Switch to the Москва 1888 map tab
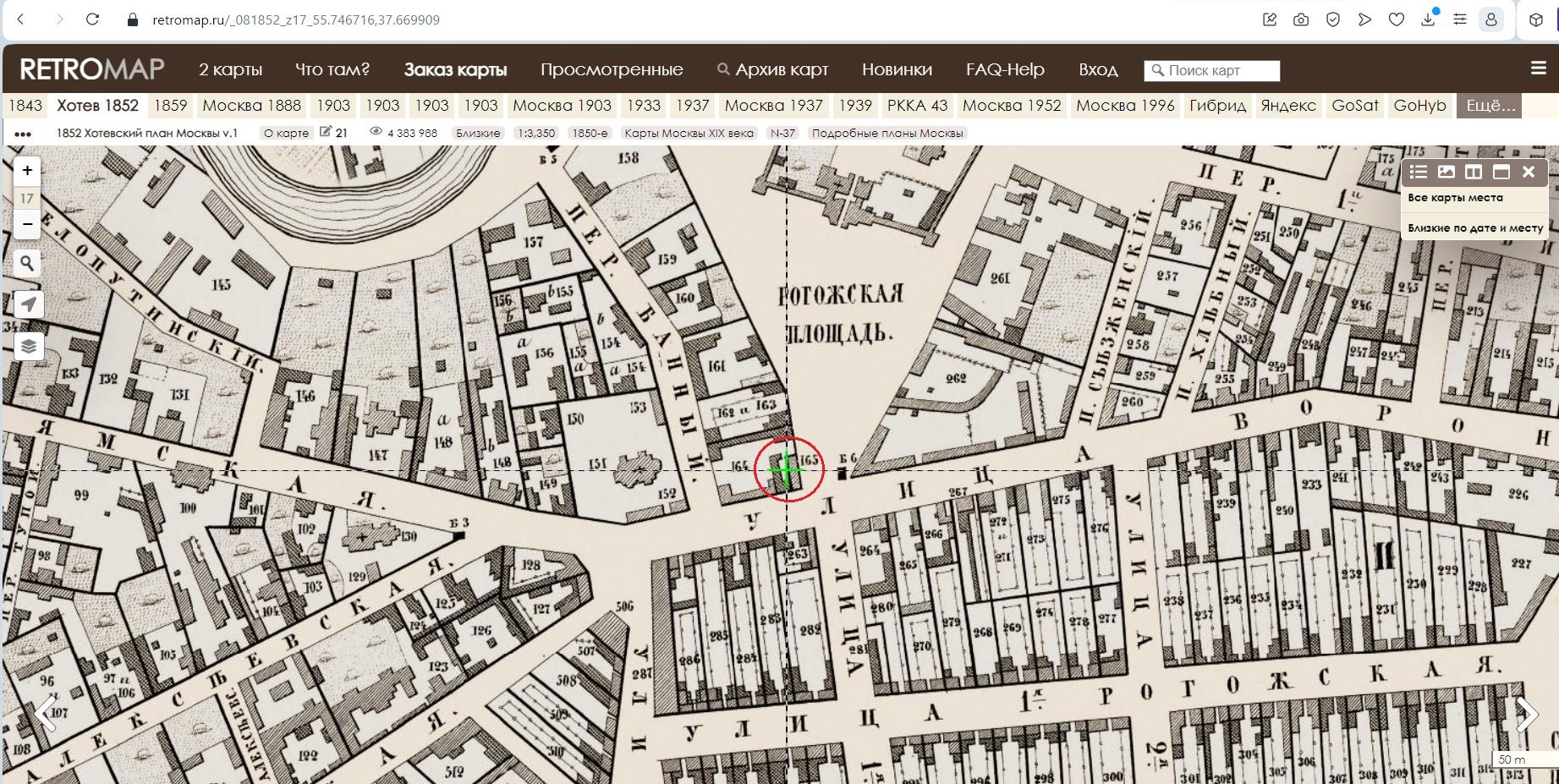The height and width of the screenshot is (784, 1559). (x=251, y=106)
